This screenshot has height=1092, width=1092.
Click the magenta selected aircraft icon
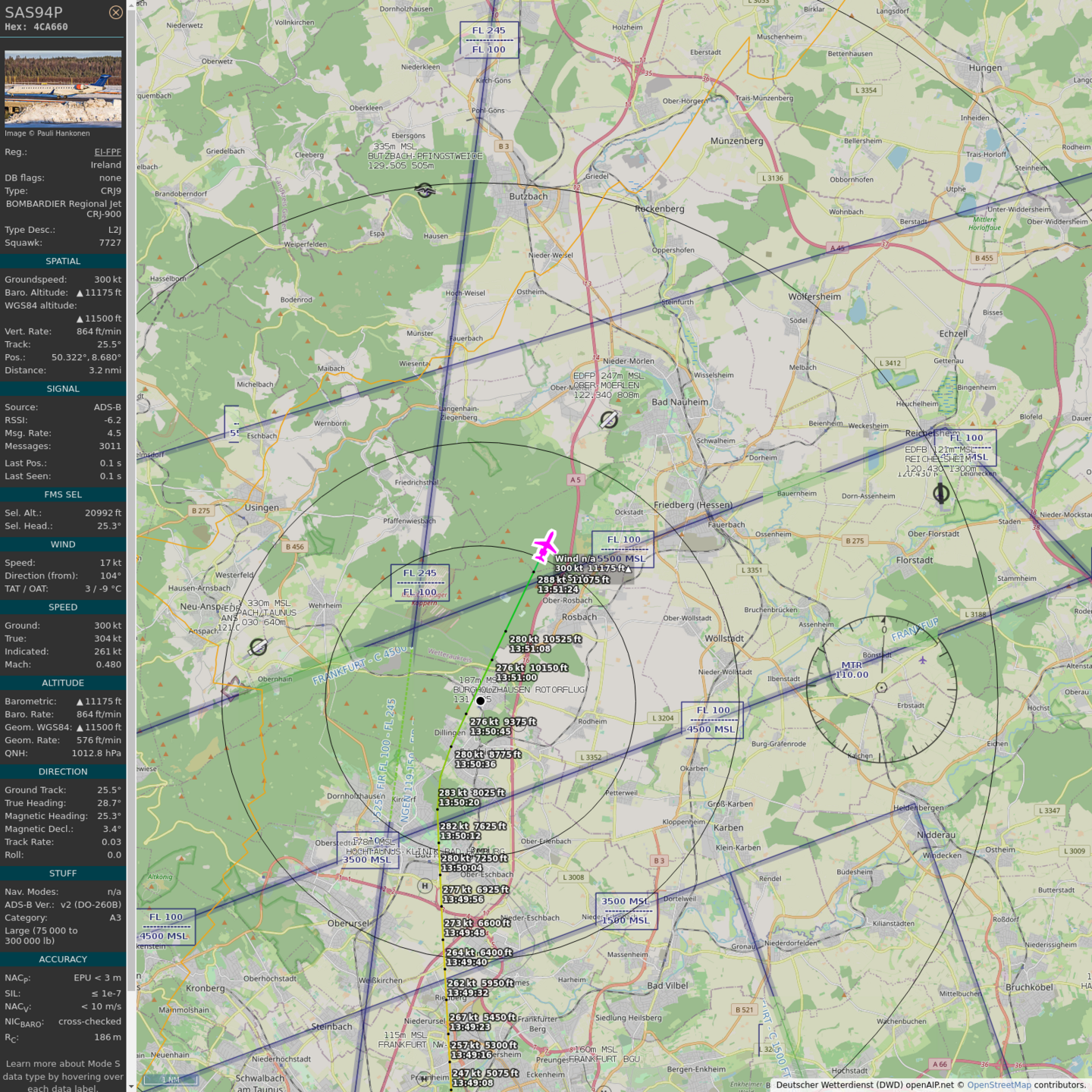[x=544, y=546]
